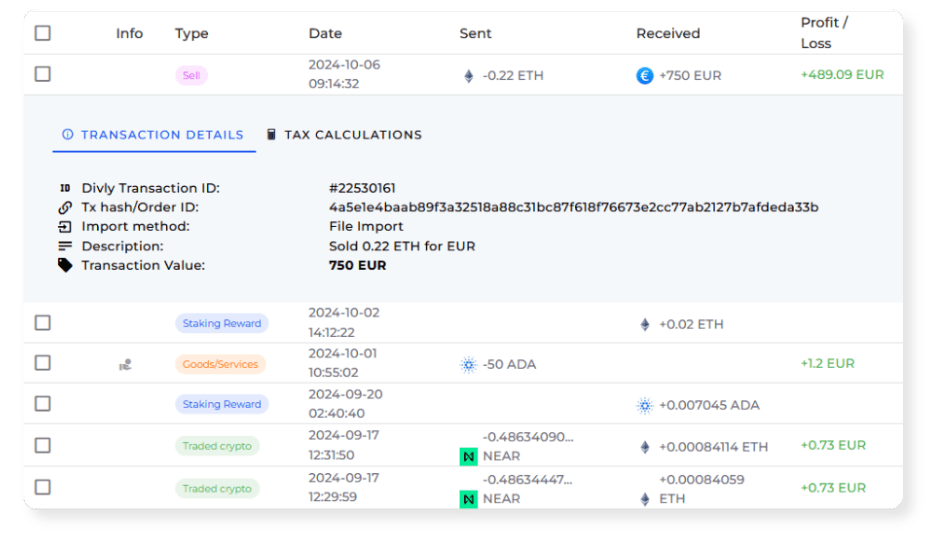Click the link icon beside Tx hash/Order ID
Viewport: 944px width, 537px height.
coord(65,207)
